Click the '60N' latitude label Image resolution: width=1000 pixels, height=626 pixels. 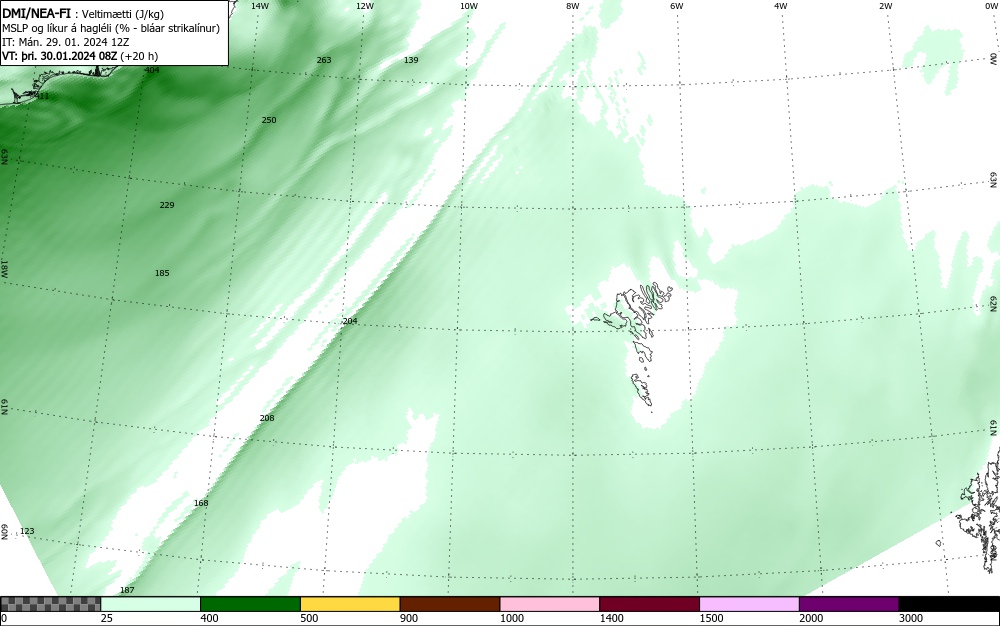pos(4,532)
